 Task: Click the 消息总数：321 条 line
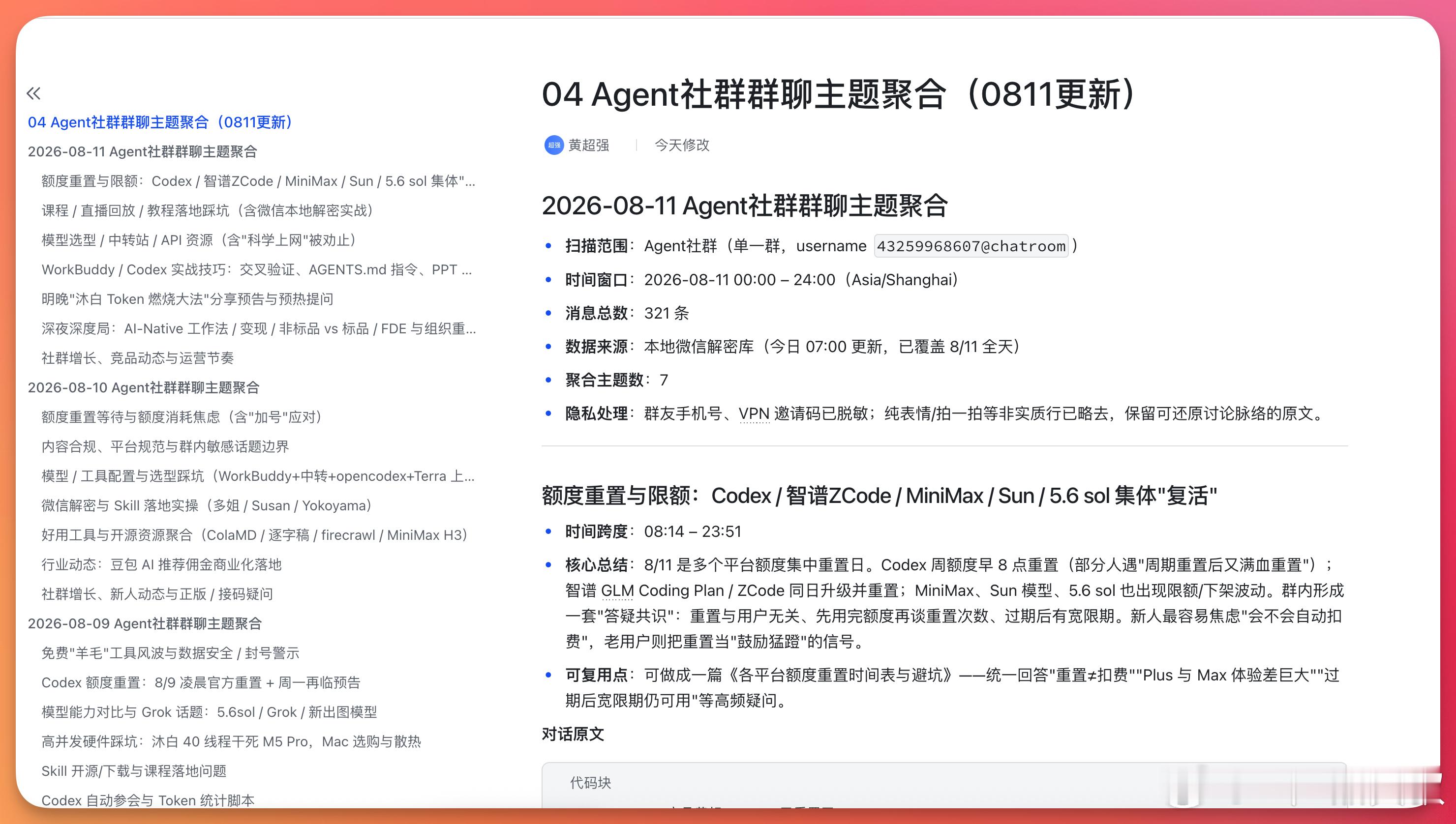[627, 313]
